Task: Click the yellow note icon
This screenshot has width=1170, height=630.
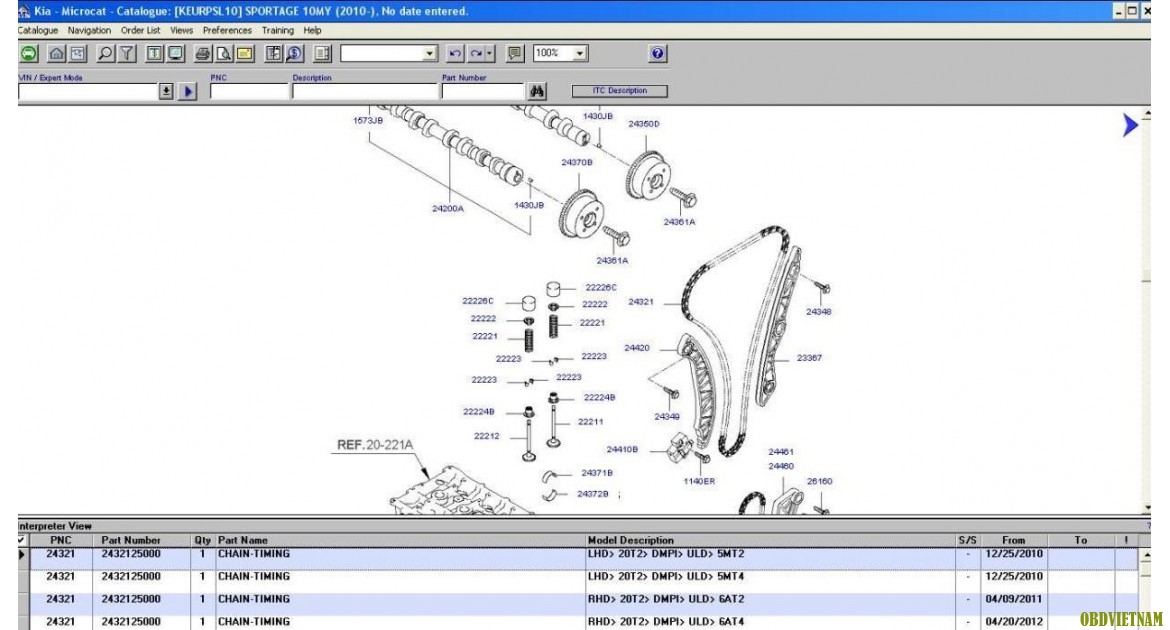Action: pyautogui.click(x=245, y=54)
